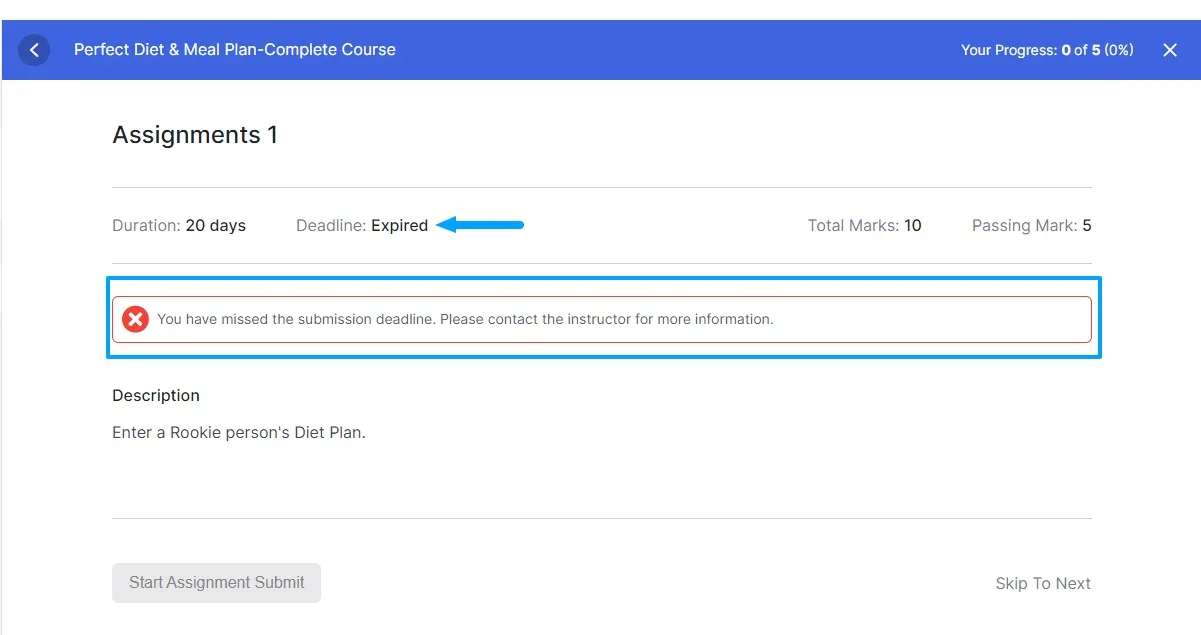Click the blue arrow pointing at Expired
The width and height of the screenshot is (1201, 635).
click(482, 225)
